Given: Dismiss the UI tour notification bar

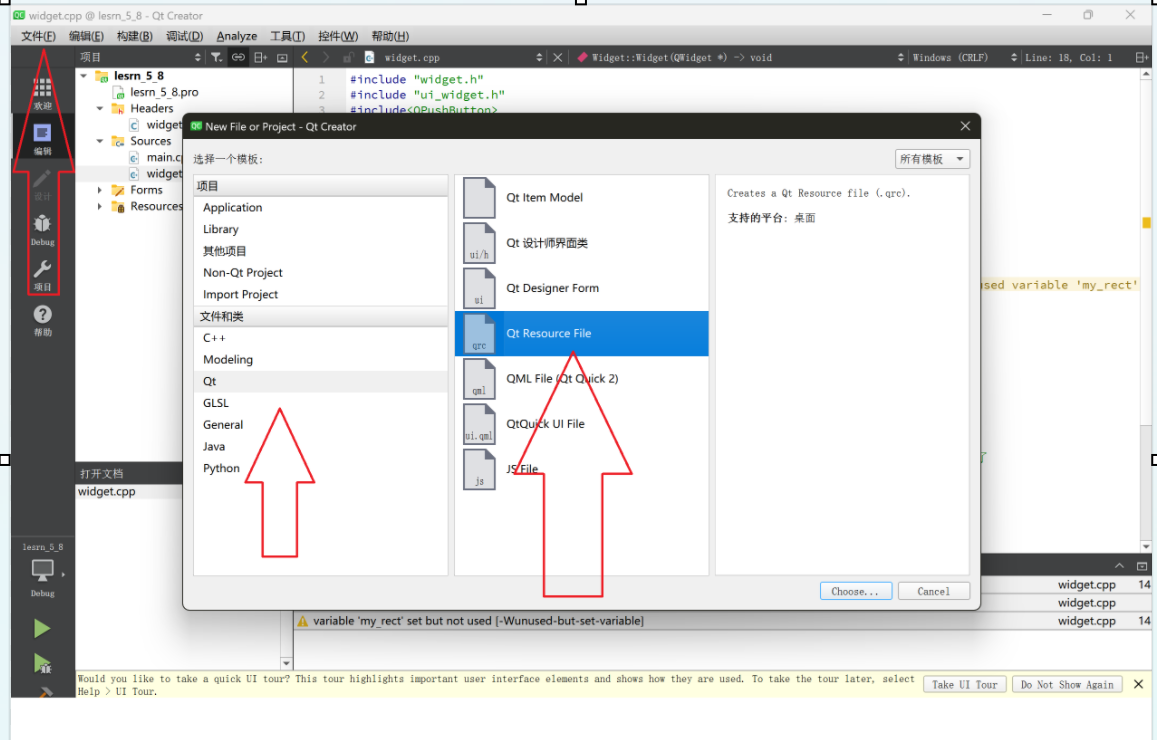Looking at the screenshot, I should pos(1139,684).
